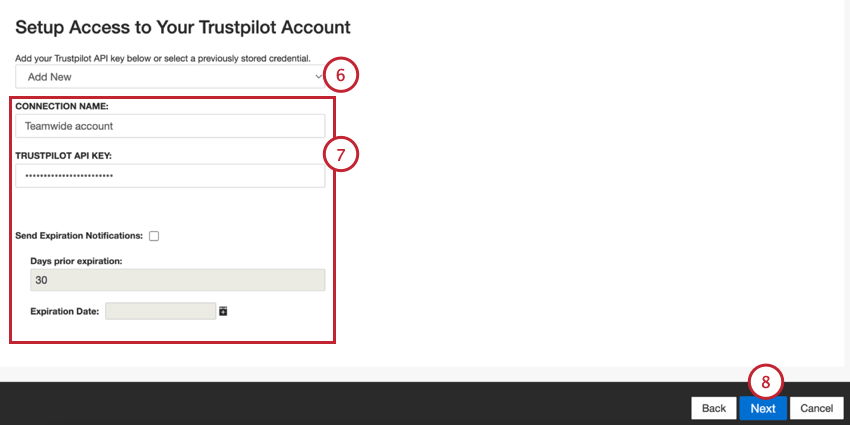Click the Send Expiration Notifications label text
Image resolution: width=850 pixels, height=425 pixels.
tap(79, 236)
